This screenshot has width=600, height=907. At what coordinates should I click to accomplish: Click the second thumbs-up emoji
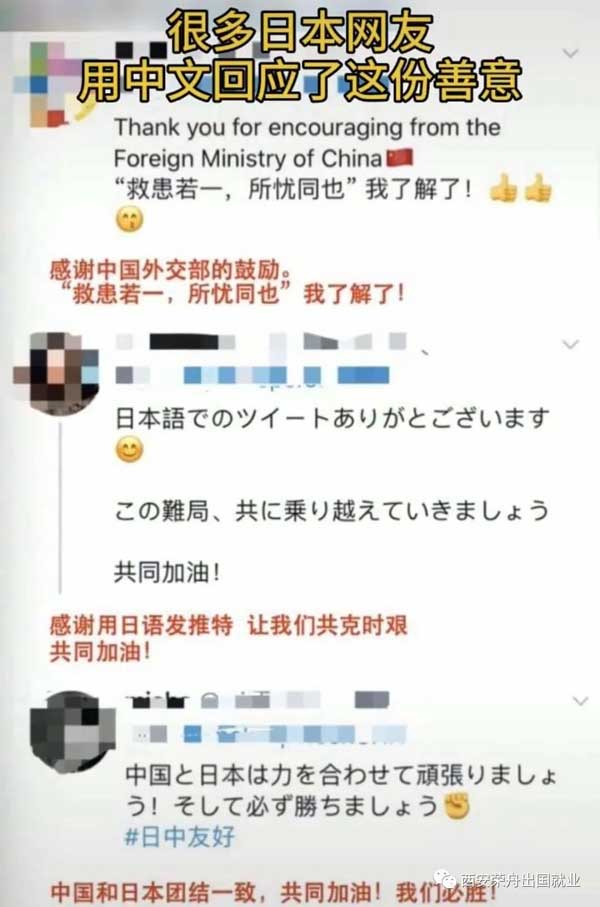[x=538, y=189]
